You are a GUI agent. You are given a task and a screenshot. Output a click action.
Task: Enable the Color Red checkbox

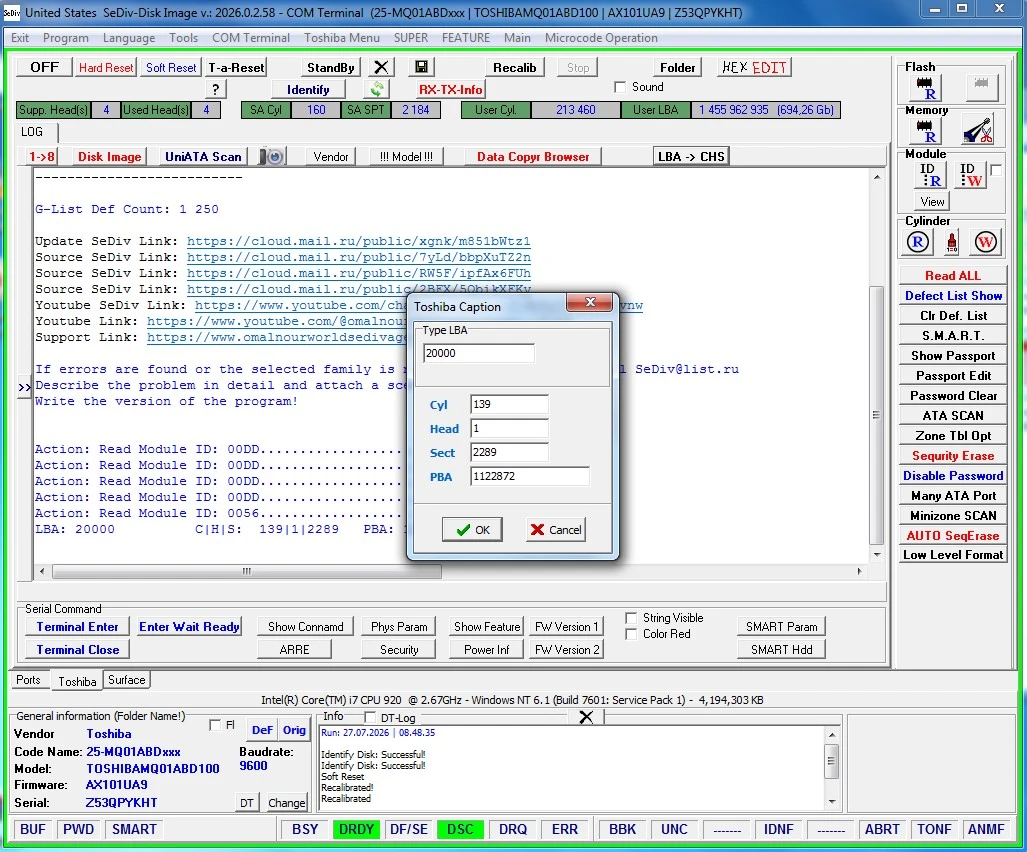[631, 634]
